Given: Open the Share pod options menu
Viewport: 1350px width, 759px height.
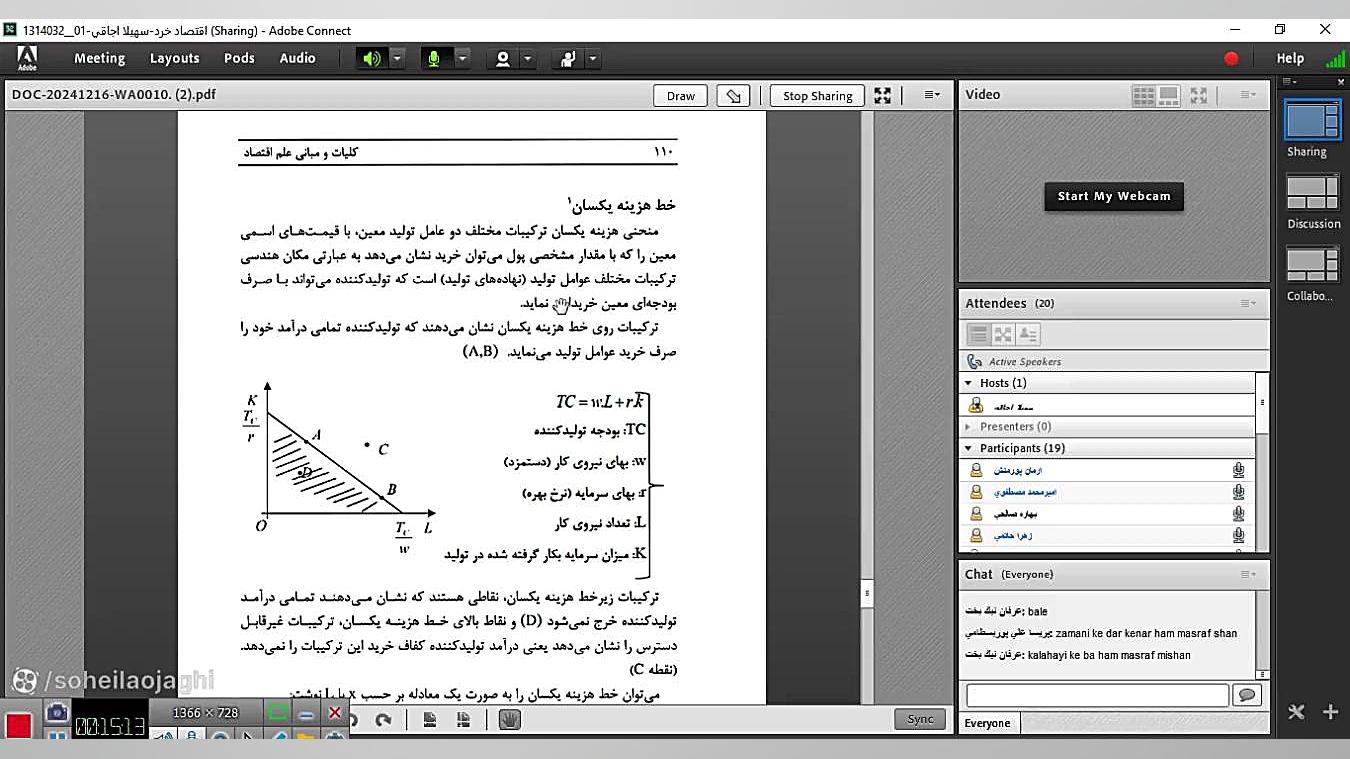Looking at the screenshot, I should point(932,95).
